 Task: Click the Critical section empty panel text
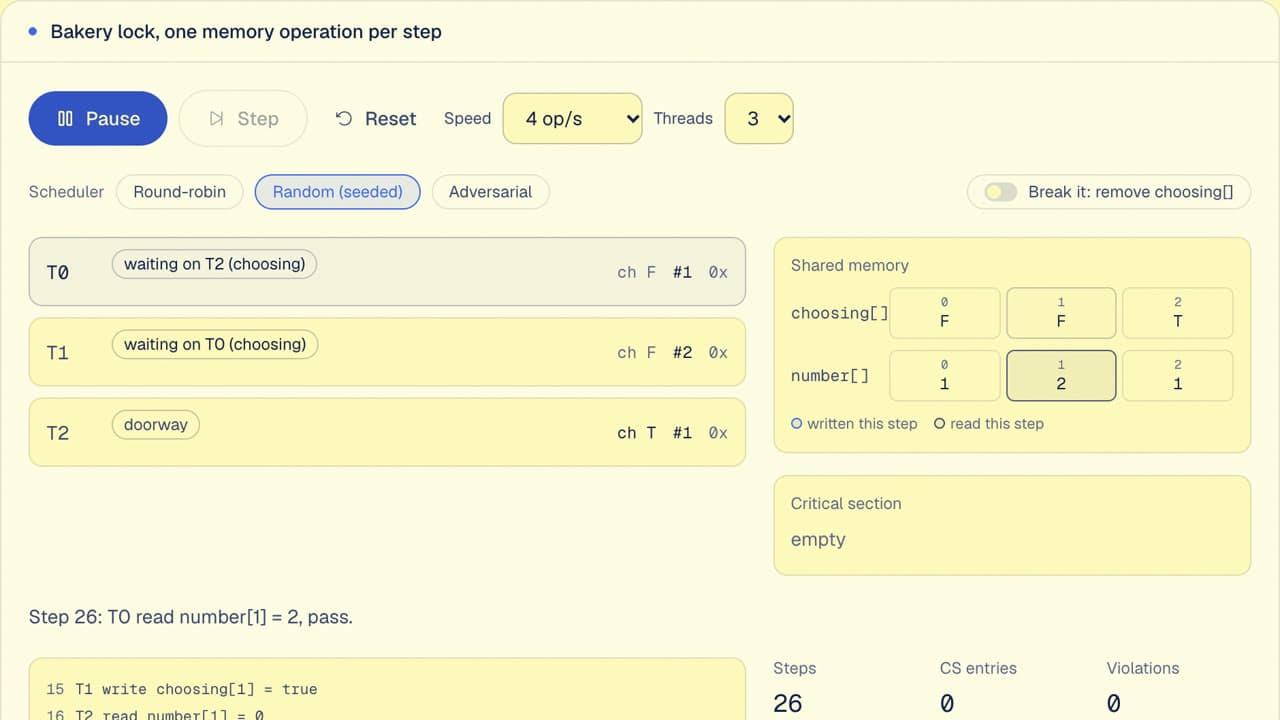tap(818, 540)
